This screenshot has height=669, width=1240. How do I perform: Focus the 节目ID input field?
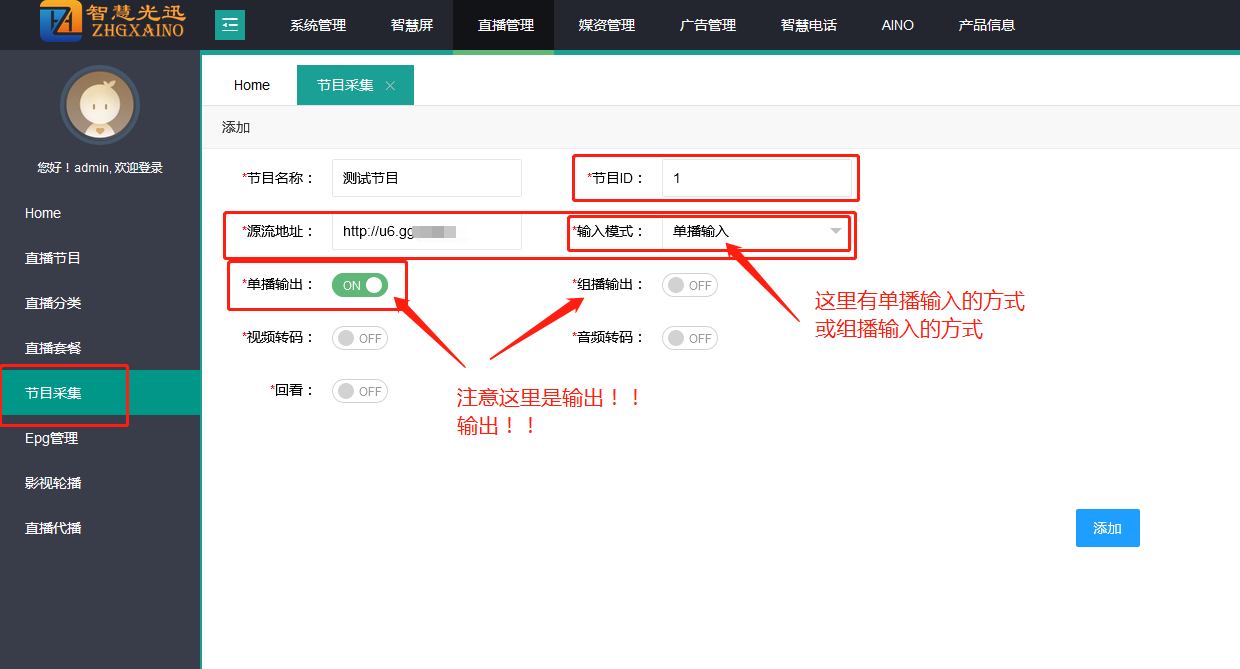[x=756, y=178]
